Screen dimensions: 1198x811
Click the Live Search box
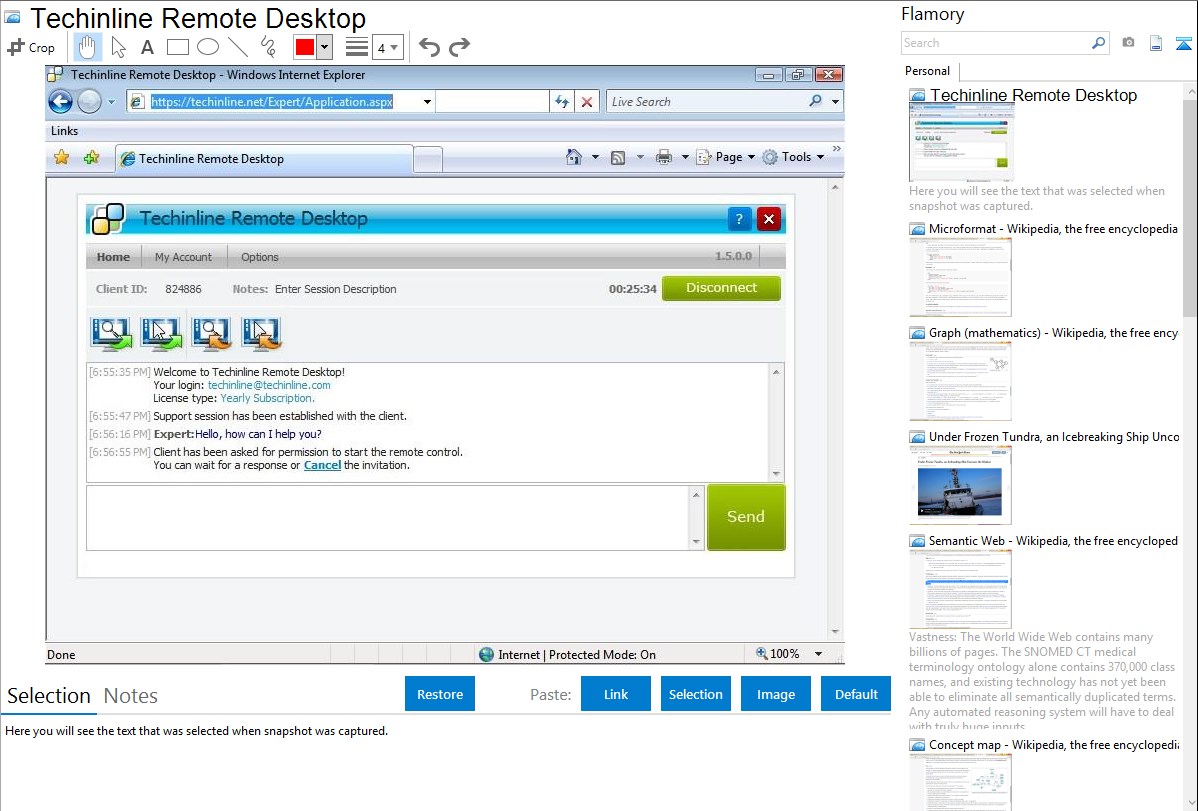[707, 102]
